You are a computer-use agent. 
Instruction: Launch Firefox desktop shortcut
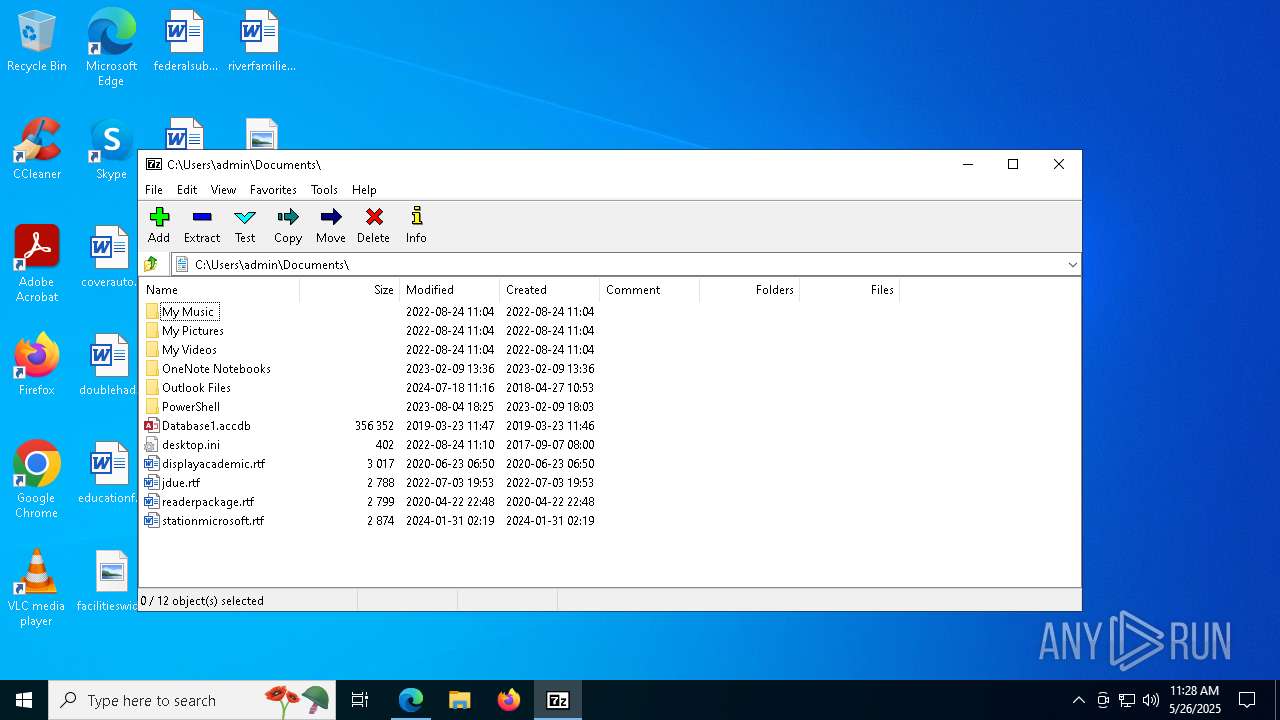click(x=37, y=365)
